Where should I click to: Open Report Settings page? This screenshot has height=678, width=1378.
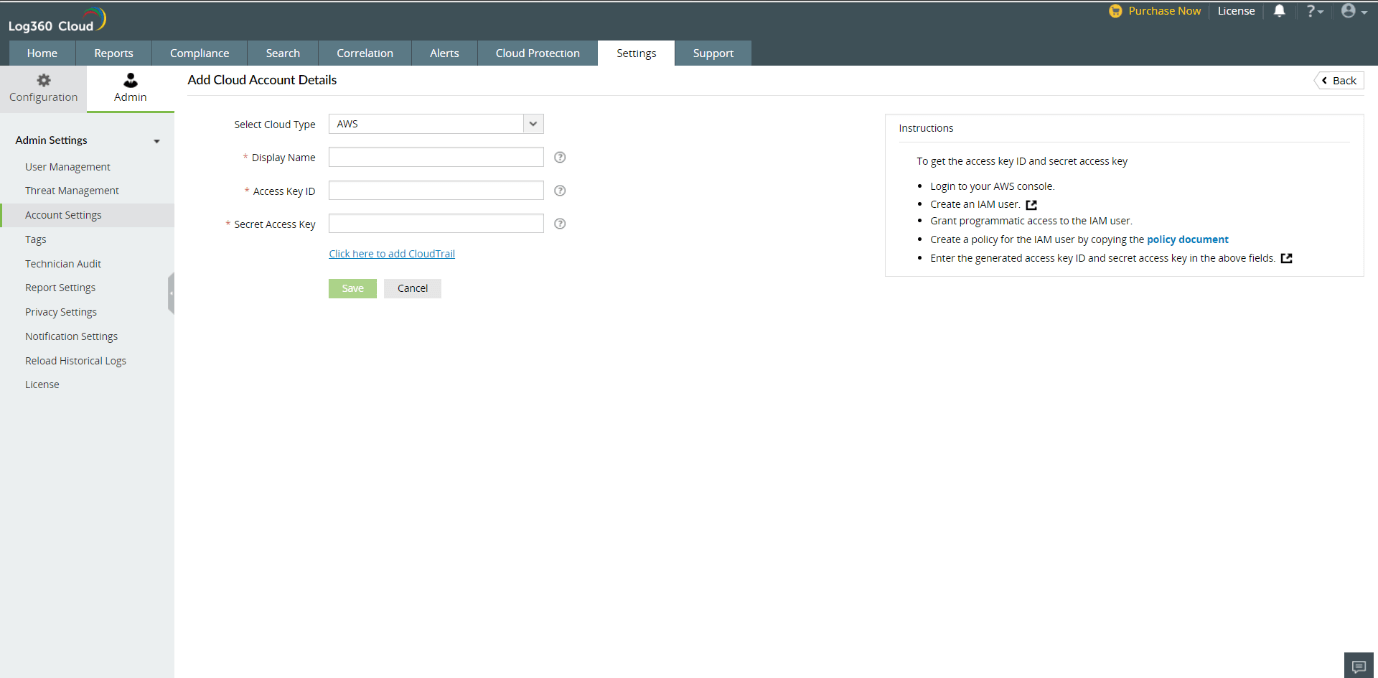pos(60,288)
